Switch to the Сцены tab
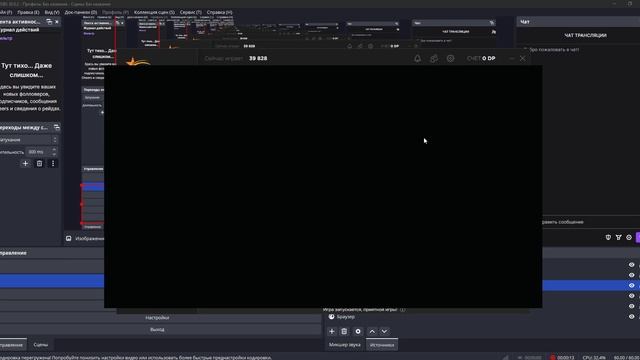The image size is (640, 360). [40, 345]
